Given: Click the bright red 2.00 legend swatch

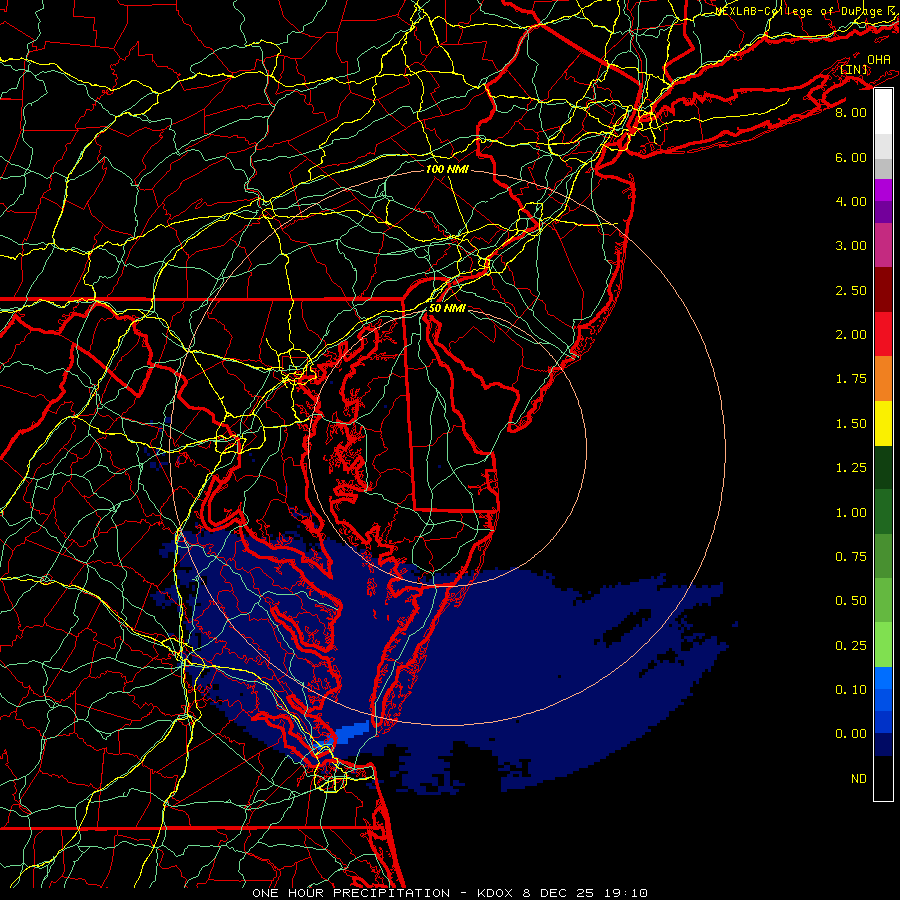Looking at the screenshot, I should coord(883,334).
